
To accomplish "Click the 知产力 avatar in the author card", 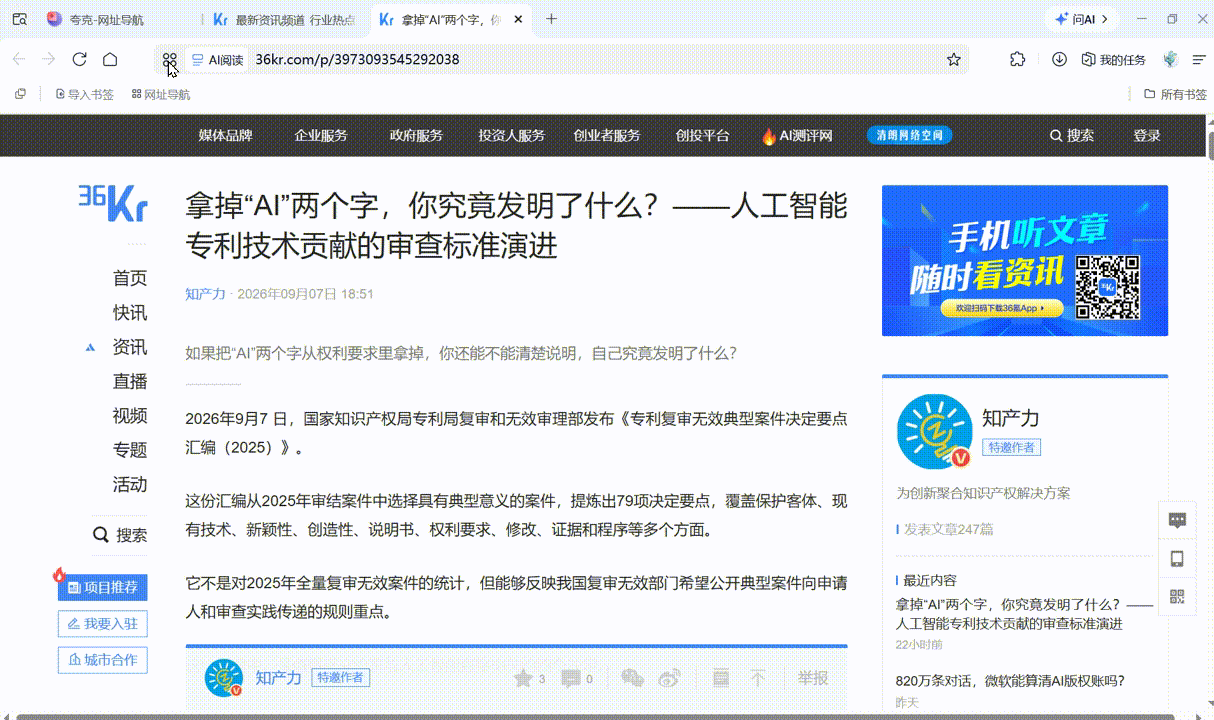I will point(935,431).
